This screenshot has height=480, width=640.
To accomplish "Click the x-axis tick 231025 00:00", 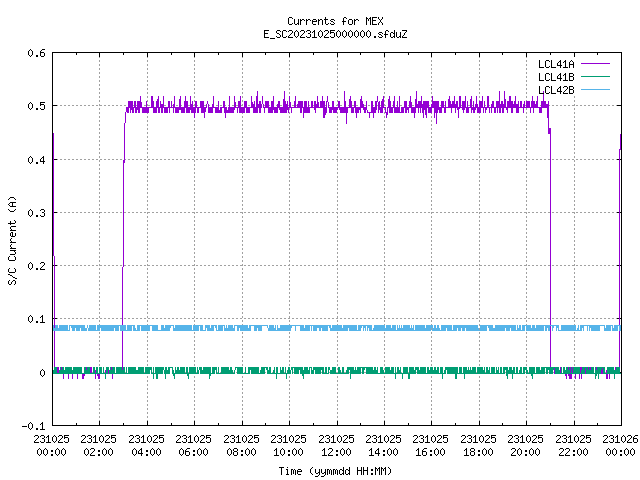I will 51,446.
